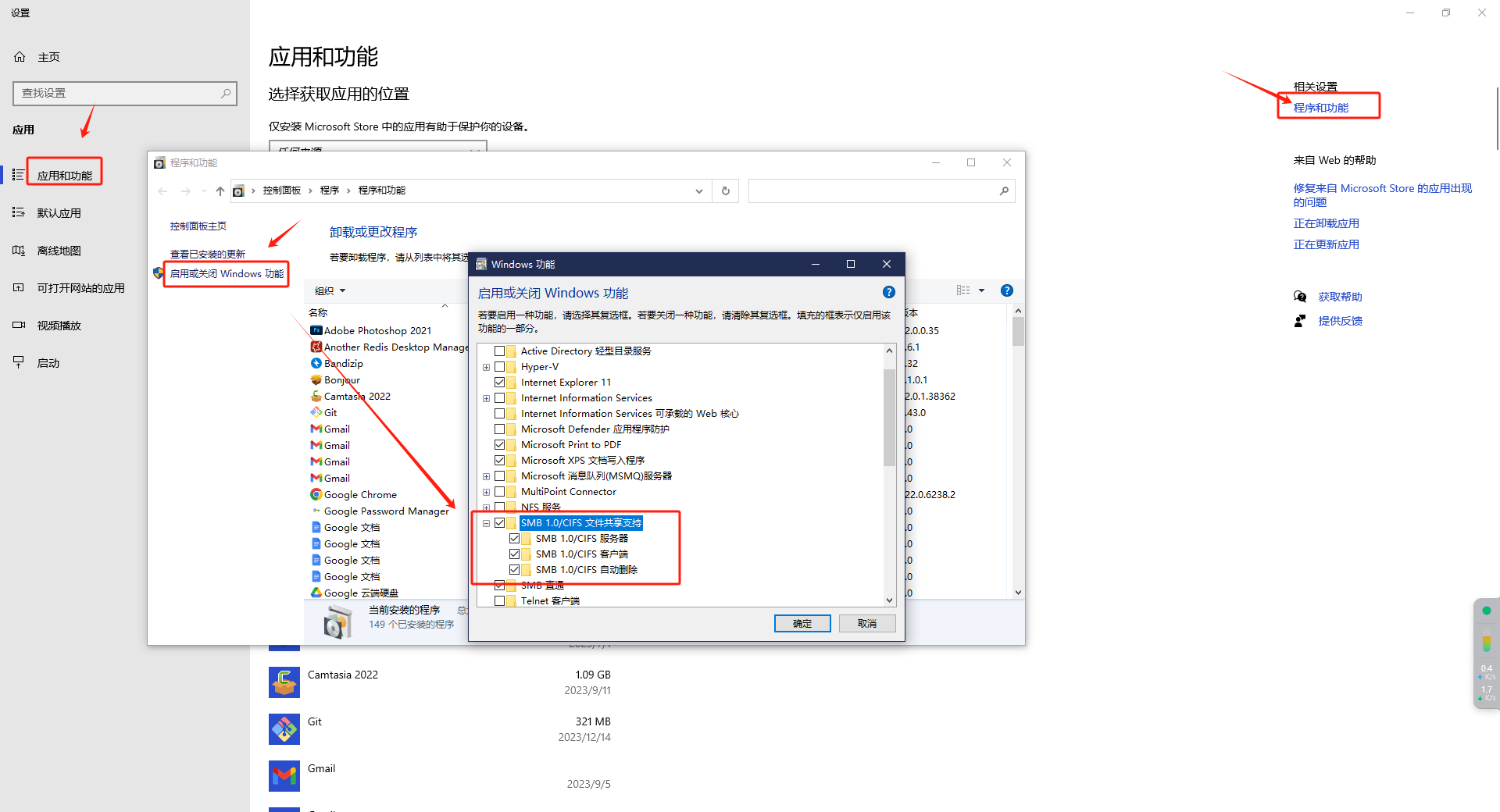Expand the Hyper-V tree node
Screen dimensions: 1500x812
[486, 367]
